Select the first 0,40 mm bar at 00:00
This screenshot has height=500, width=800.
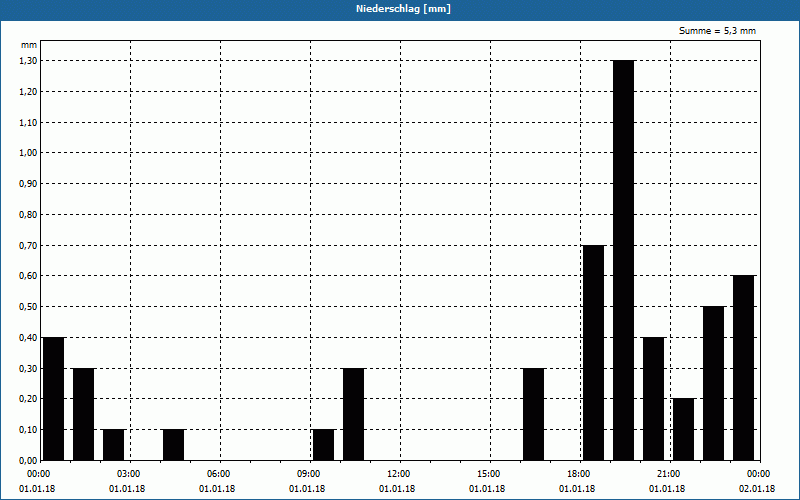tap(54, 398)
